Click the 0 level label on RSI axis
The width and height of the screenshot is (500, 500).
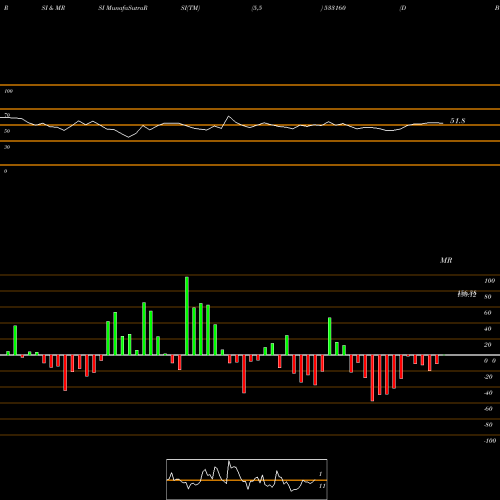coord(5,171)
